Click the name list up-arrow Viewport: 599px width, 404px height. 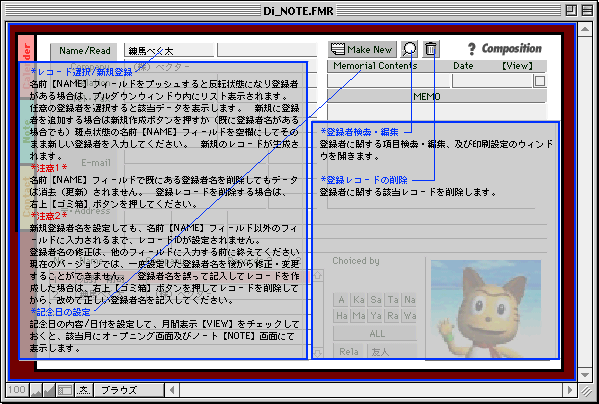coord(317,275)
